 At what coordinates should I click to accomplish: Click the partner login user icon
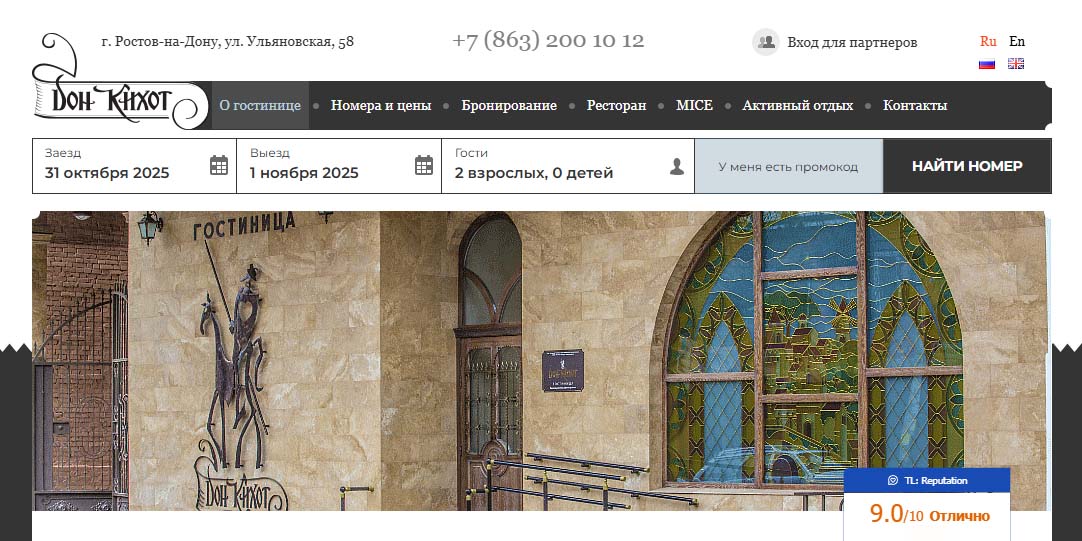pyautogui.click(x=765, y=42)
